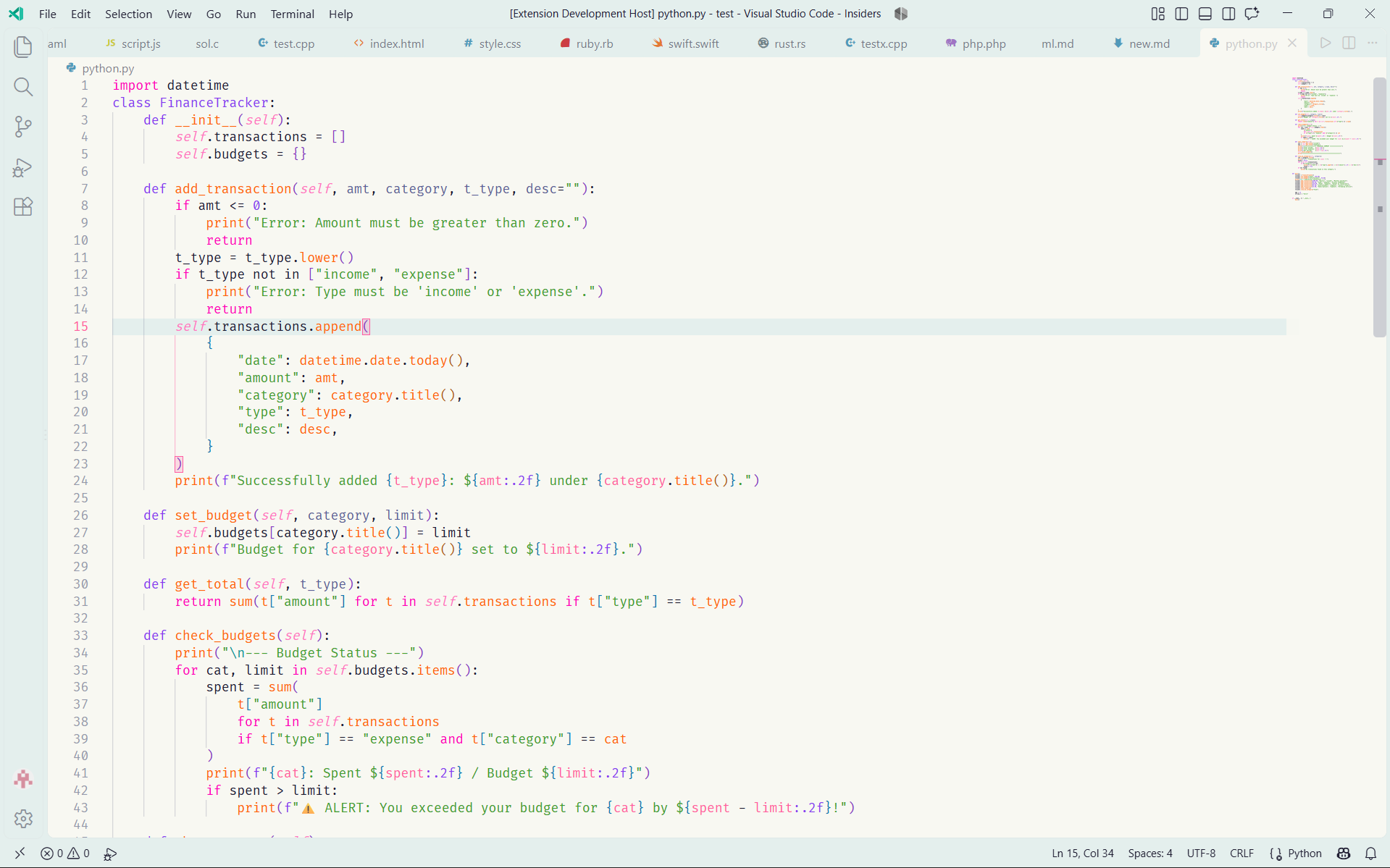Open the Run menu

click(x=246, y=14)
